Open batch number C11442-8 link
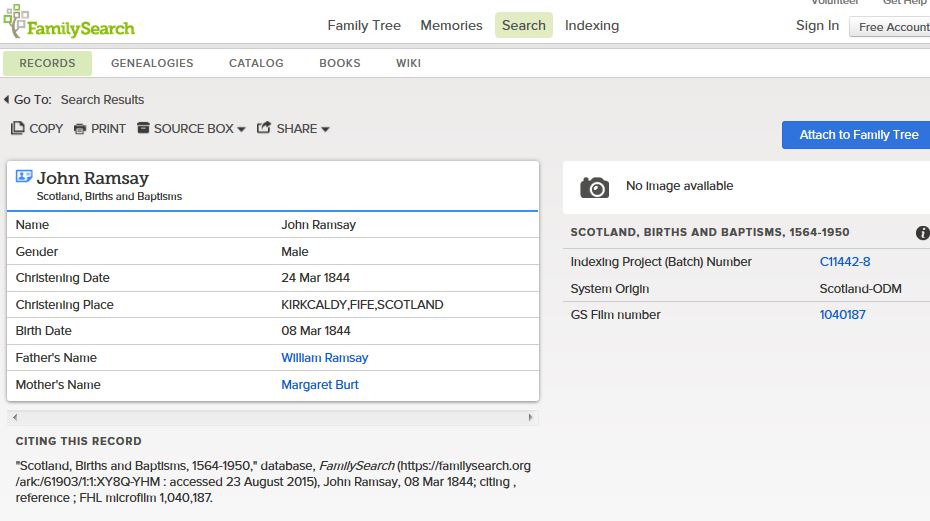 (845, 262)
